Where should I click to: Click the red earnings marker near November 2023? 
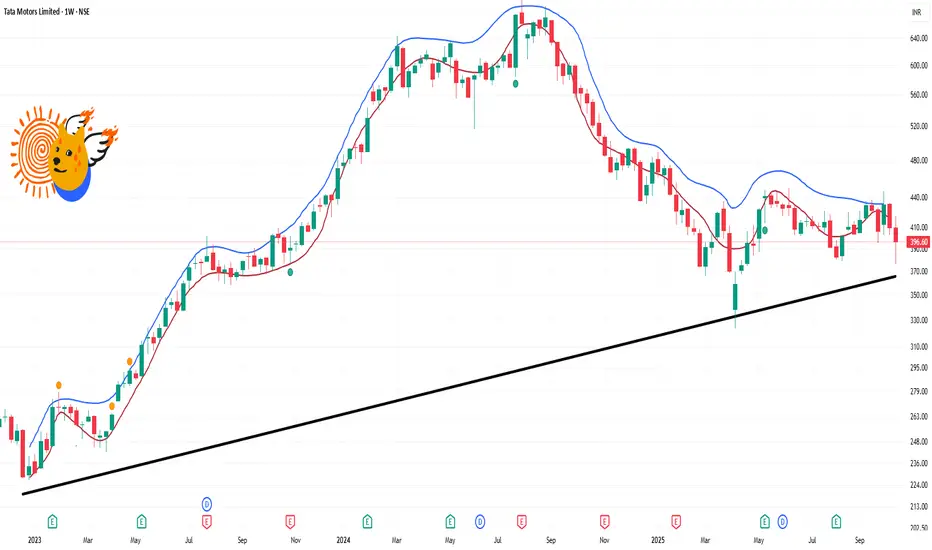(290, 521)
